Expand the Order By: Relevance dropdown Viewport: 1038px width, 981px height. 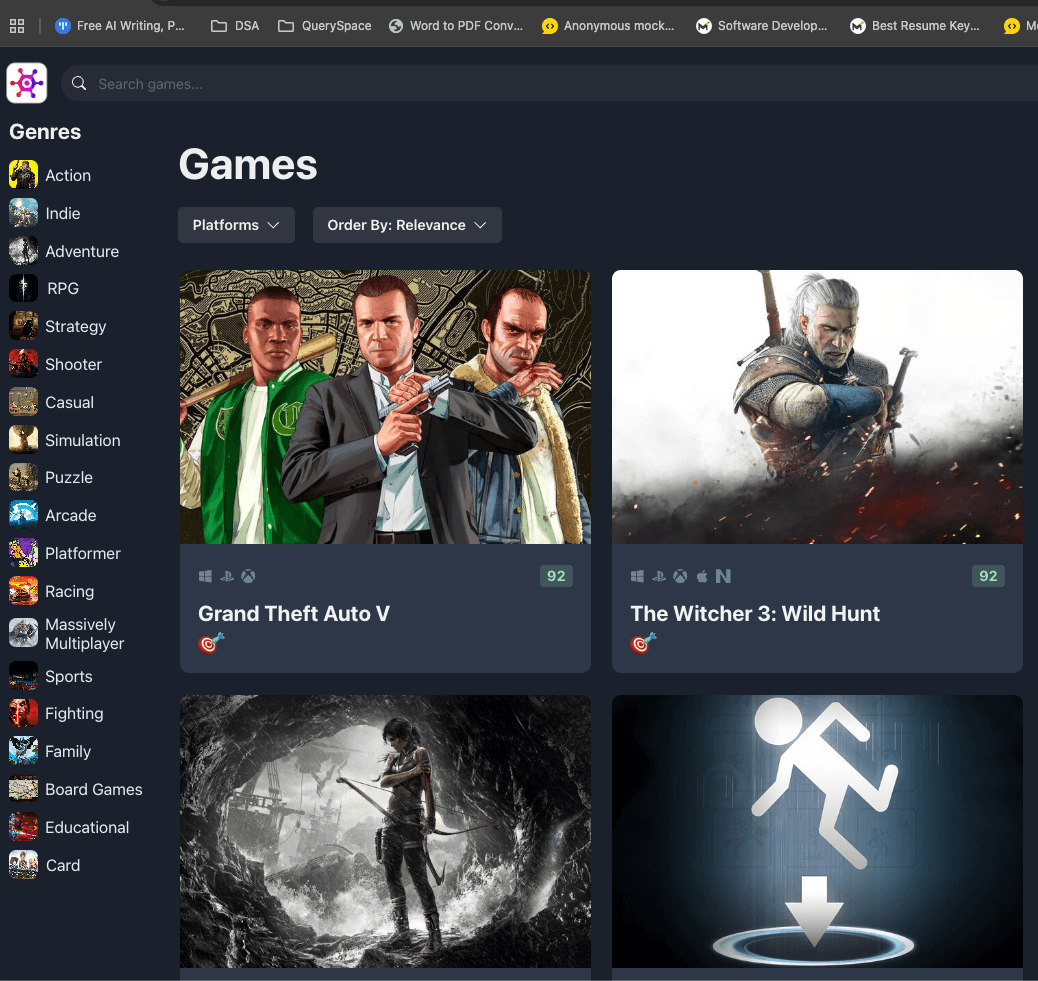[x=407, y=225]
